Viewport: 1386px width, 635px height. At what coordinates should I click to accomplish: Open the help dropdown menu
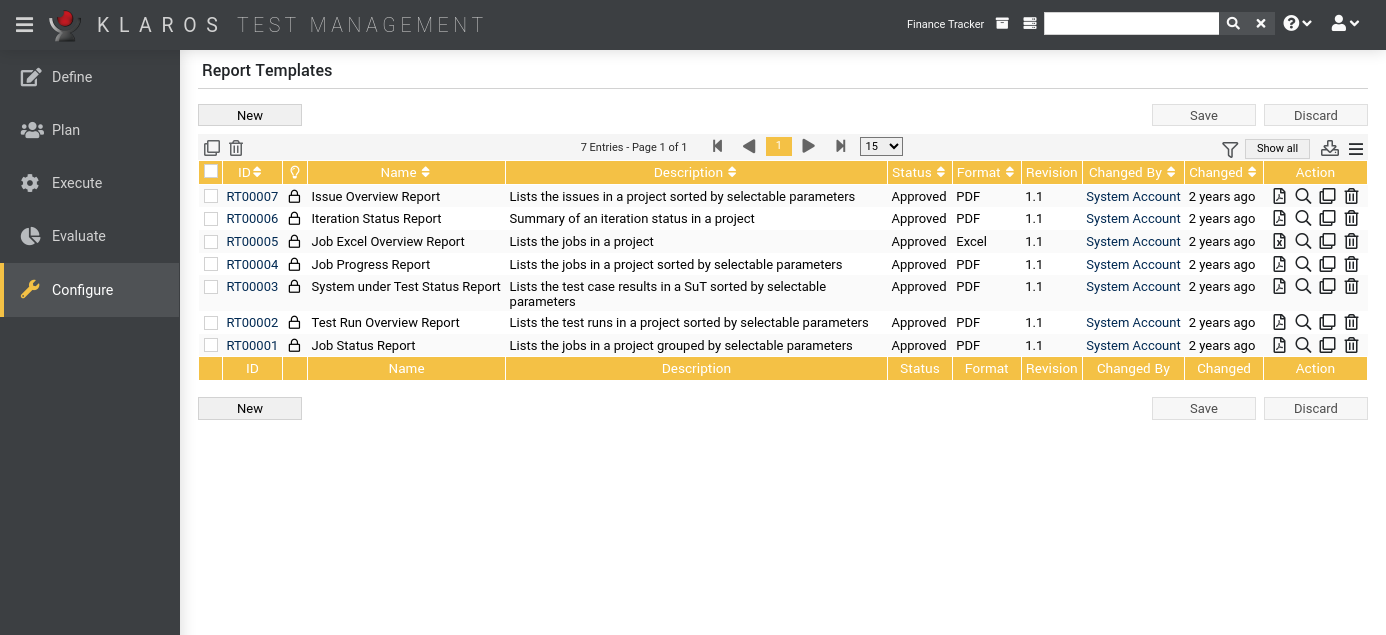[1297, 22]
